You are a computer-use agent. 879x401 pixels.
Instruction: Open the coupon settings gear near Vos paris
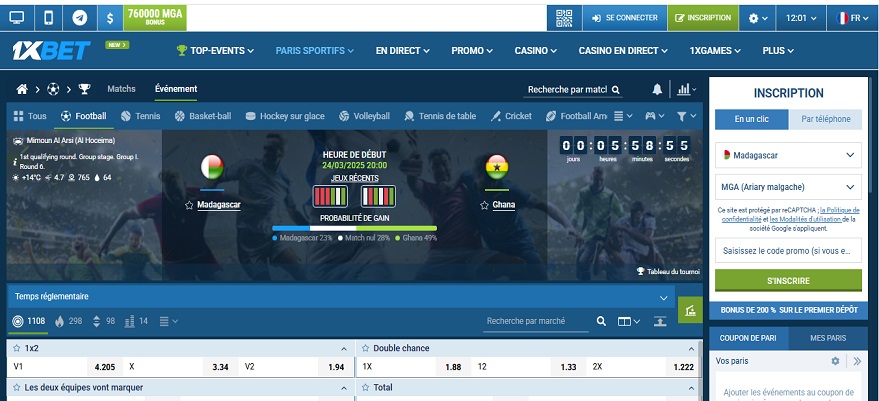(x=835, y=361)
